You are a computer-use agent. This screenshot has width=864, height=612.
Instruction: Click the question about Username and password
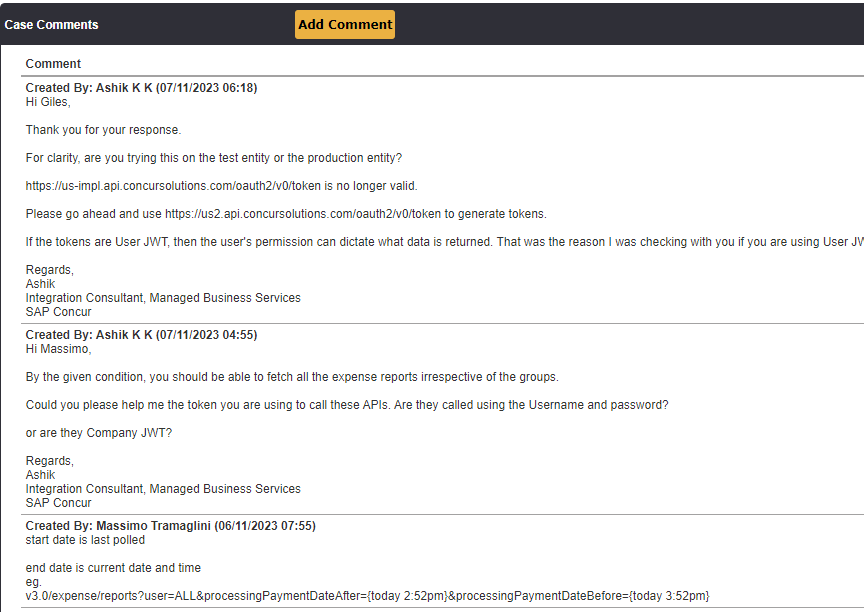(347, 405)
